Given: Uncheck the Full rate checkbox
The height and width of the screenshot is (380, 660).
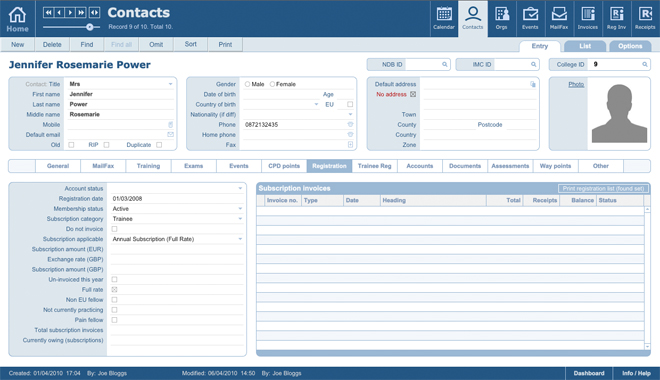Looking at the screenshot, I should pos(114,290).
